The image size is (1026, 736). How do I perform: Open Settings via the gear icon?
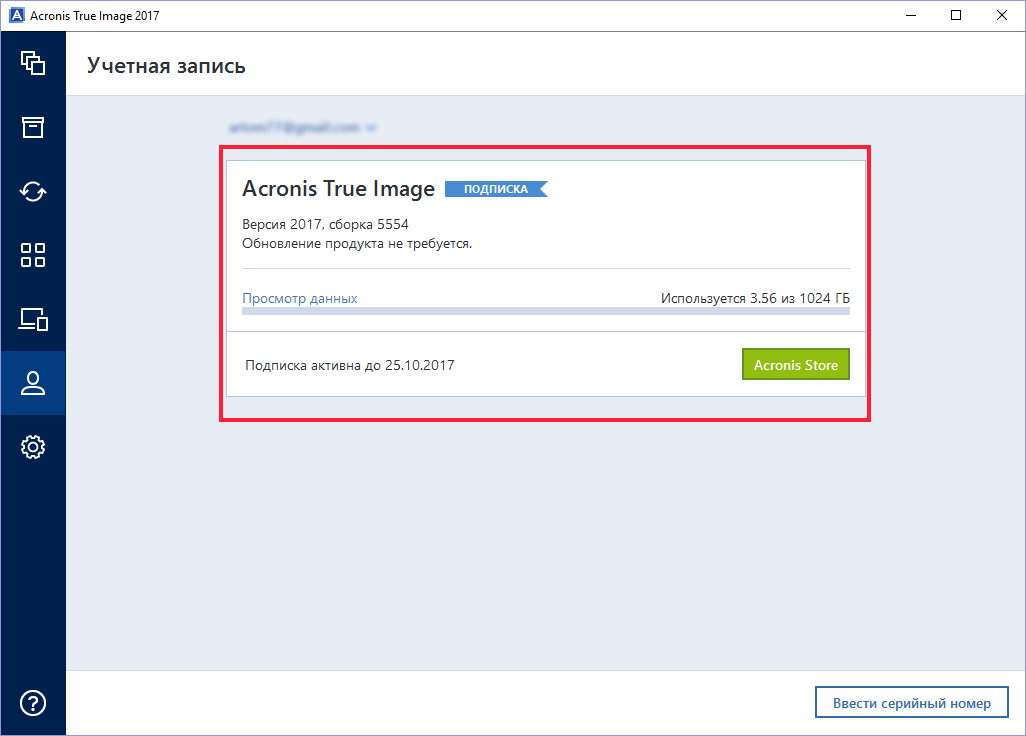tap(33, 447)
